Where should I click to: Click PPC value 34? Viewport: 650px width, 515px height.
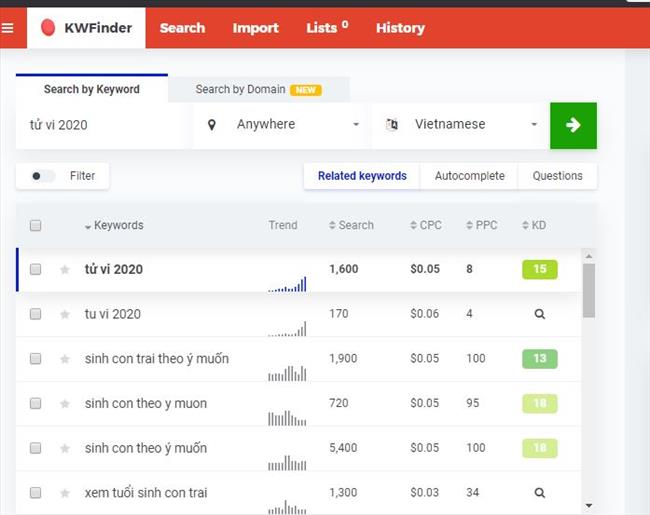tap(473, 493)
